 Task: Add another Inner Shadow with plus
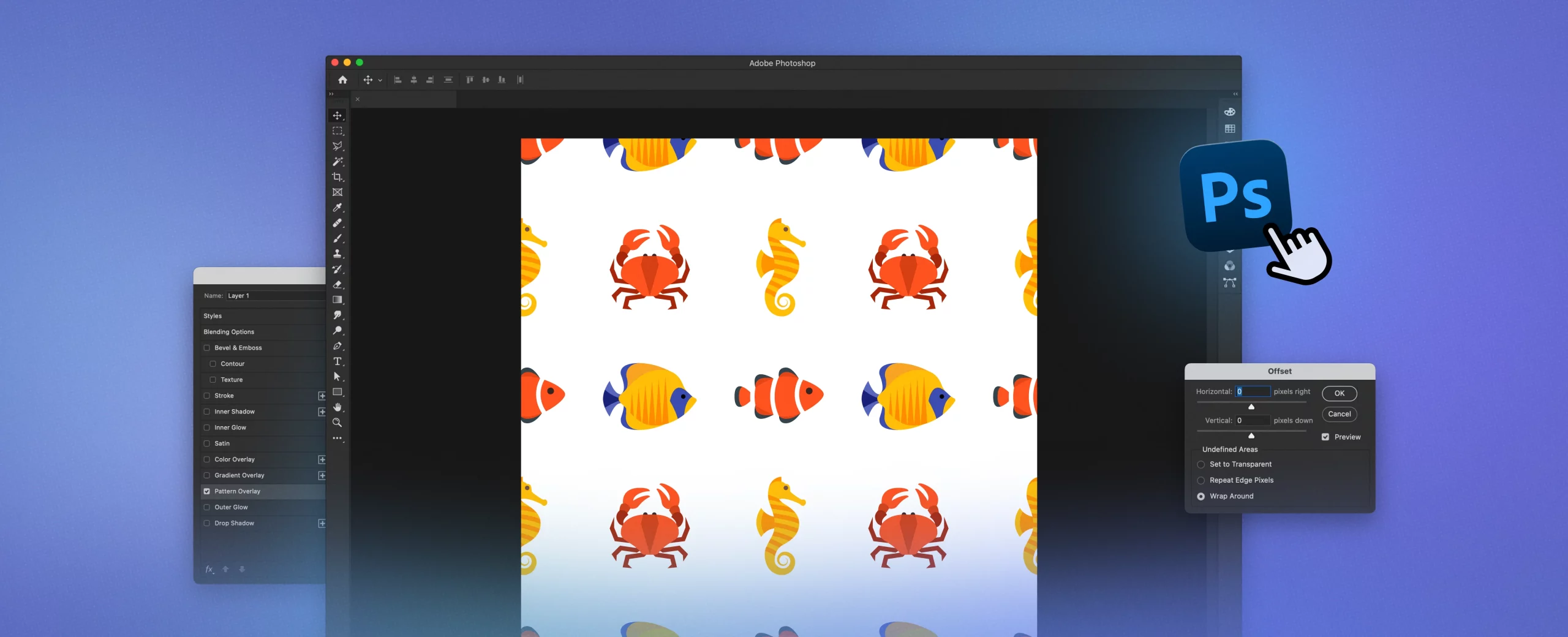(x=322, y=412)
